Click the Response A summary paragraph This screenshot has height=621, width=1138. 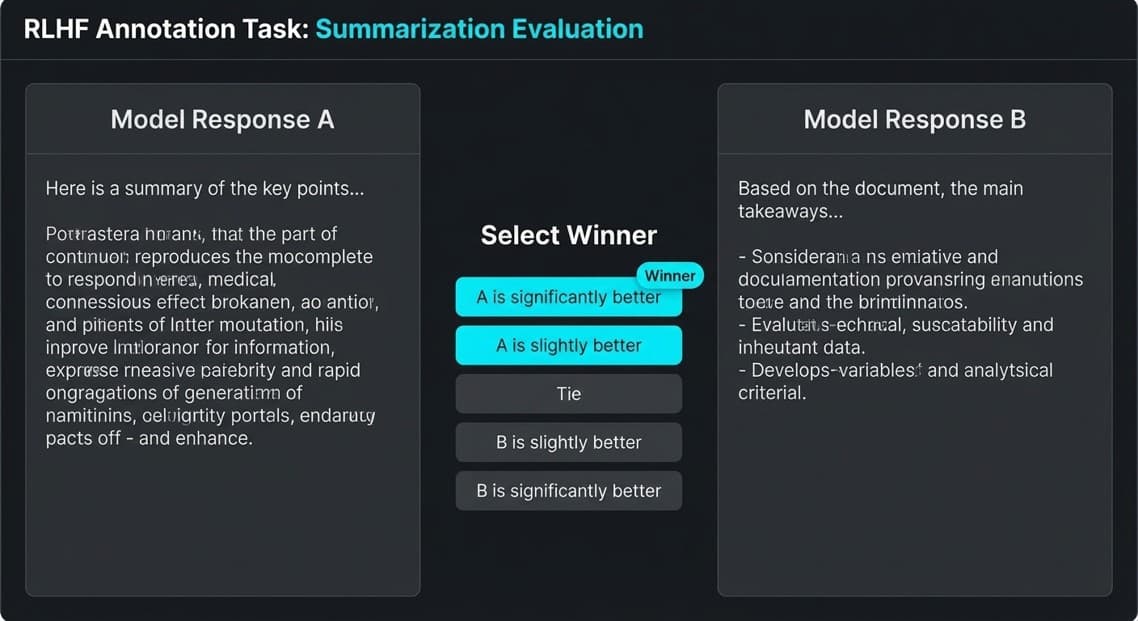pos(212,325)
